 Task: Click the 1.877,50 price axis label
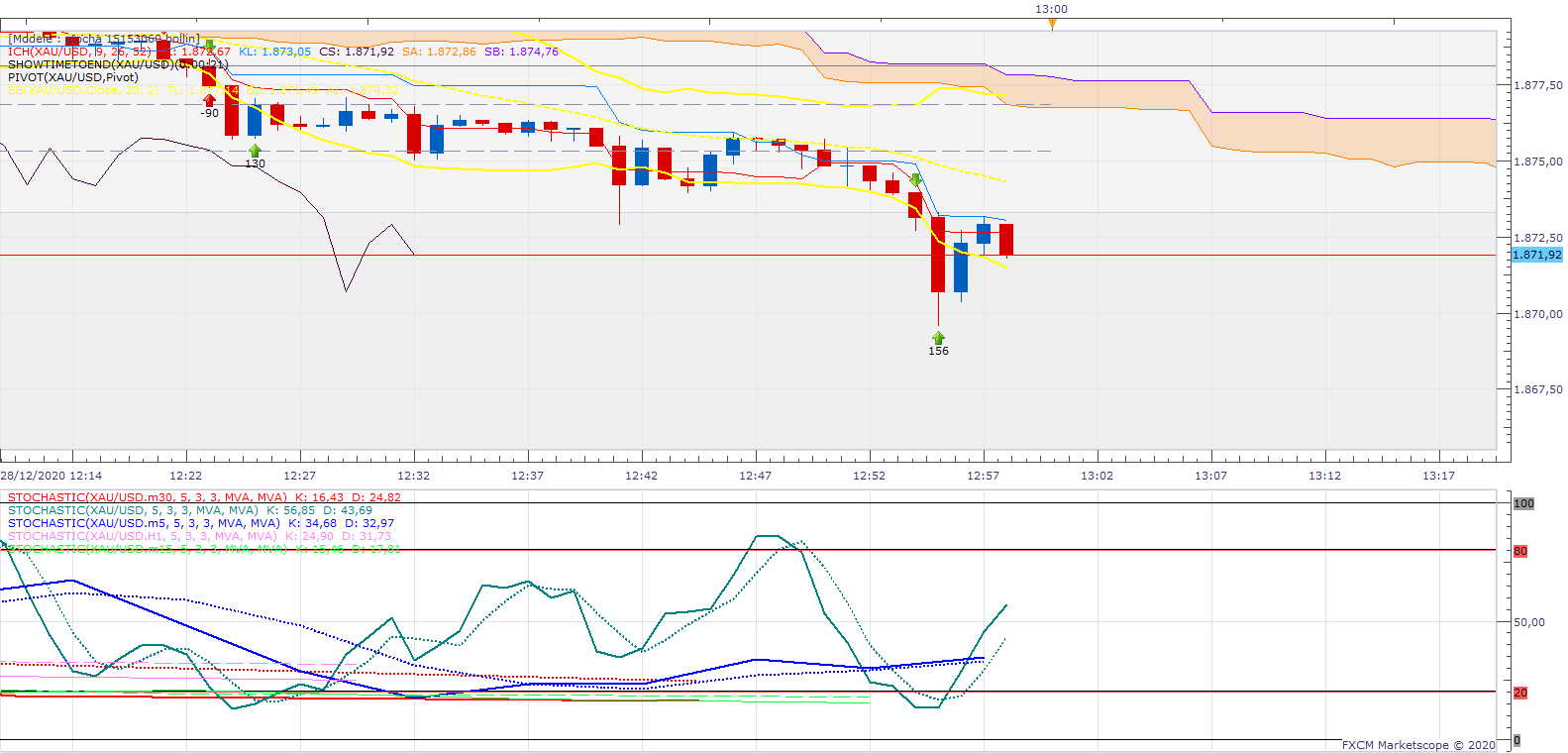tap(1538, 85)
